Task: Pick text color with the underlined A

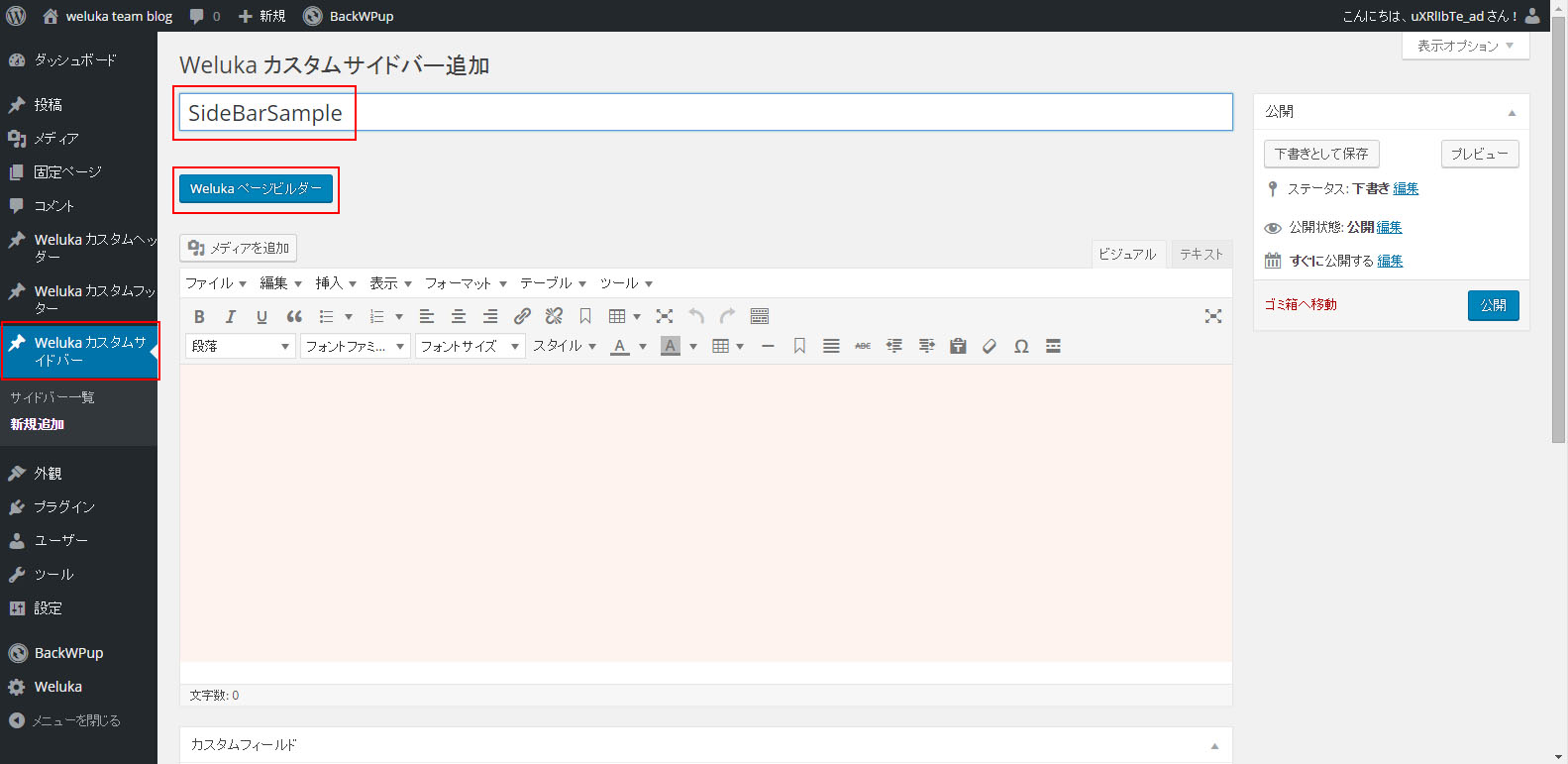Action: [620, 346]
